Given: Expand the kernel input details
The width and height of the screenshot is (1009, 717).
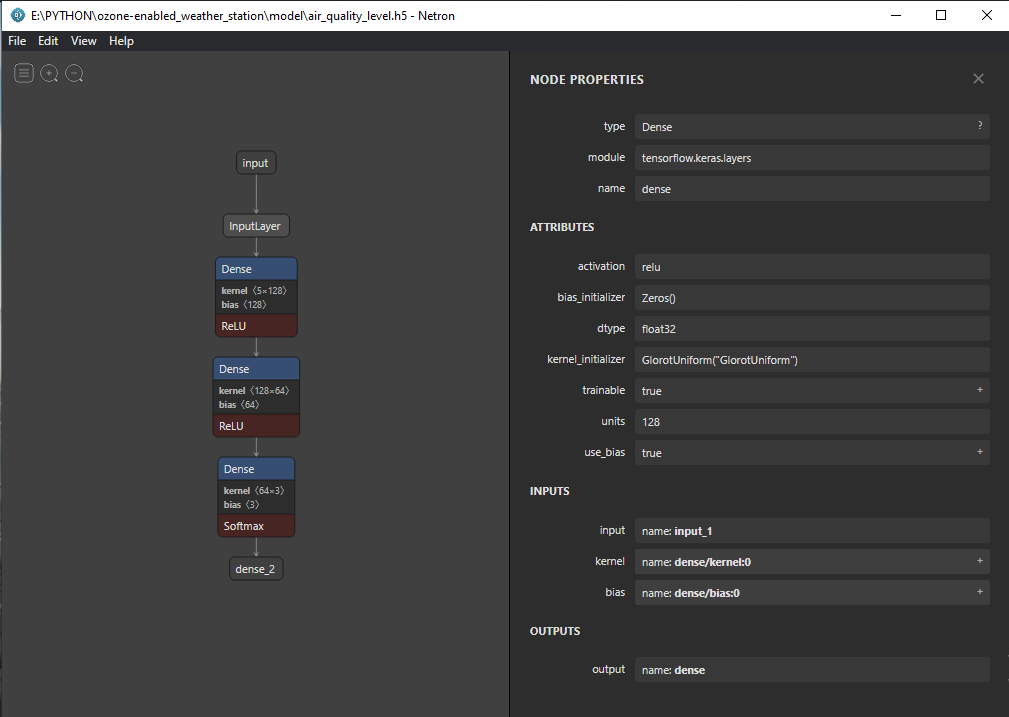Looking at the screenshot, I should pyautogui.click(x=979, y=561).
